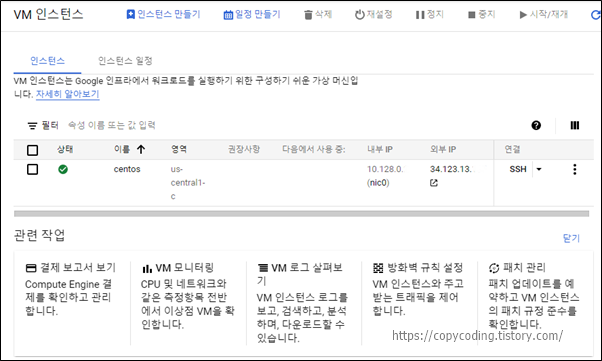Open the column display options icon
This screenshot has height=361, width=602.
[575, 125]
